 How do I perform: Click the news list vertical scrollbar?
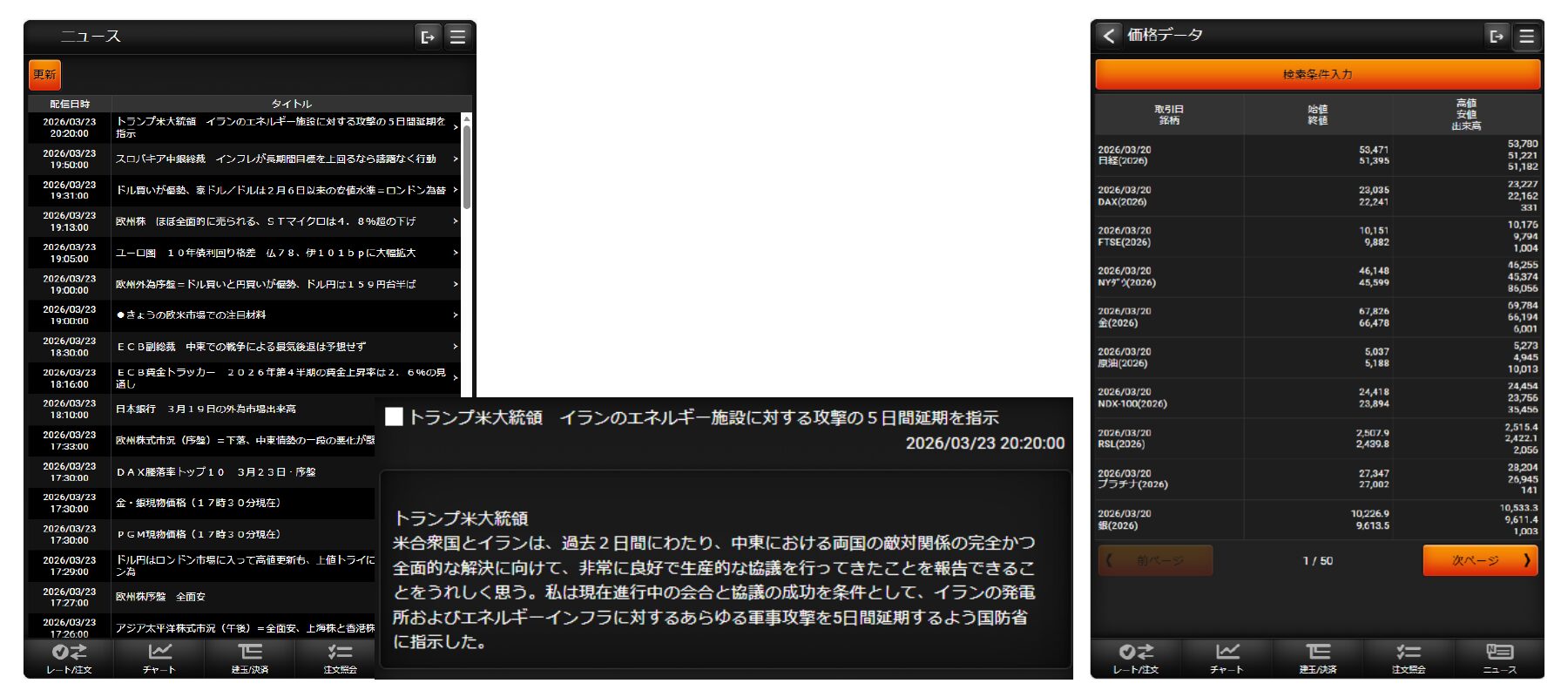pyautogui.click(x=467, y=166)
